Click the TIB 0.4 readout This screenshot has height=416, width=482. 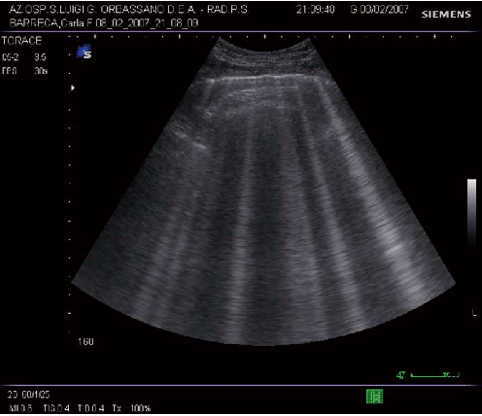point(91,408)
